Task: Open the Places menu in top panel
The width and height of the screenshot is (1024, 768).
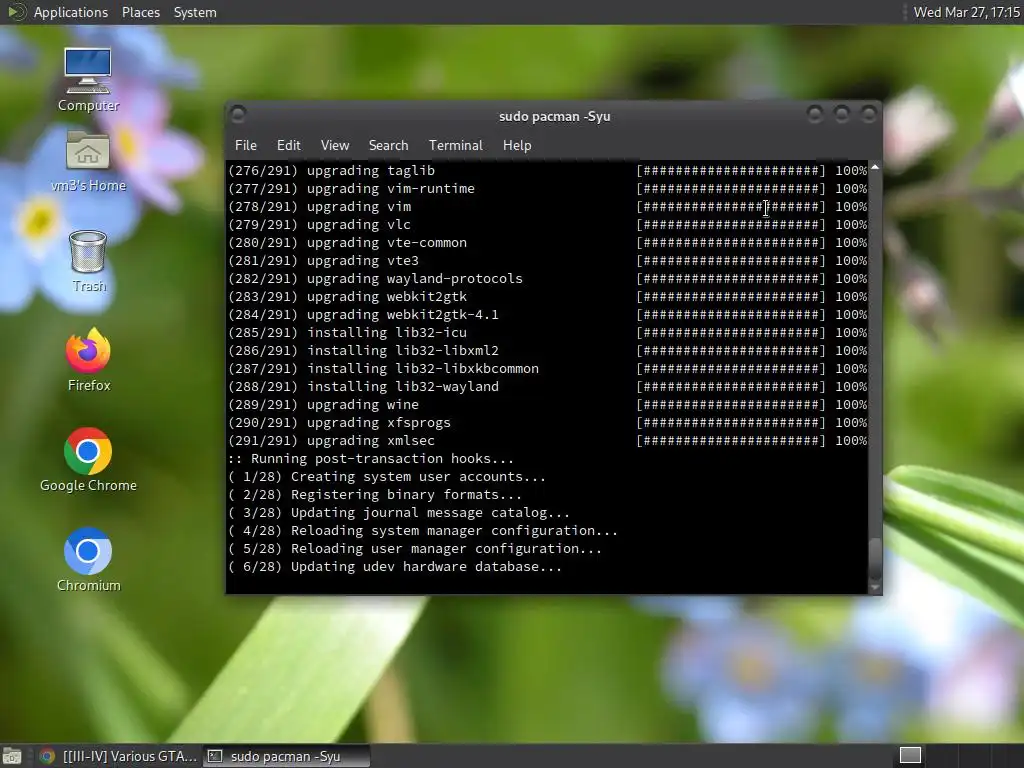Action: pyautogui.click(x=140, y=12)
